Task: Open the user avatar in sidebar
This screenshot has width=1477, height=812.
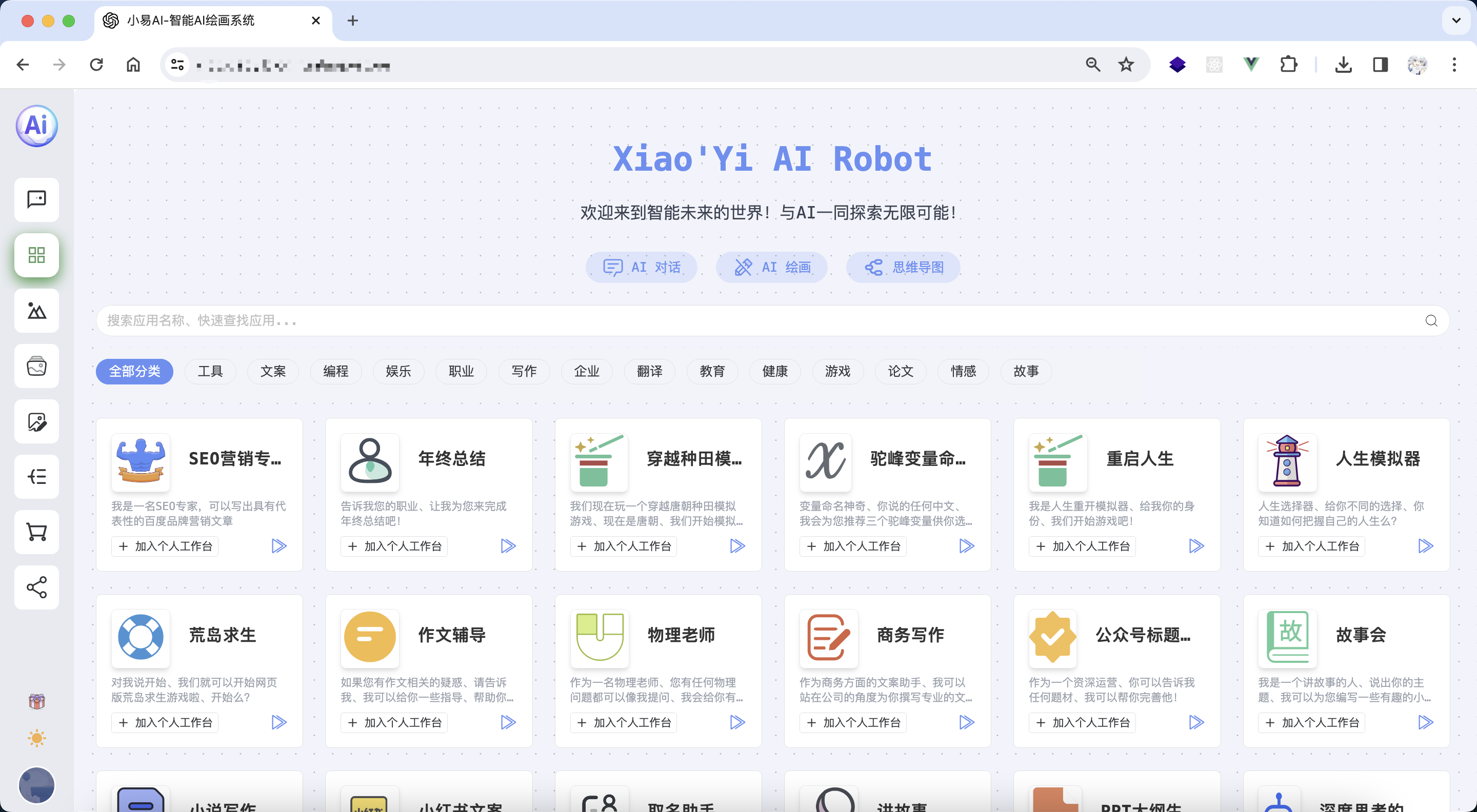Action: (37, 786)
